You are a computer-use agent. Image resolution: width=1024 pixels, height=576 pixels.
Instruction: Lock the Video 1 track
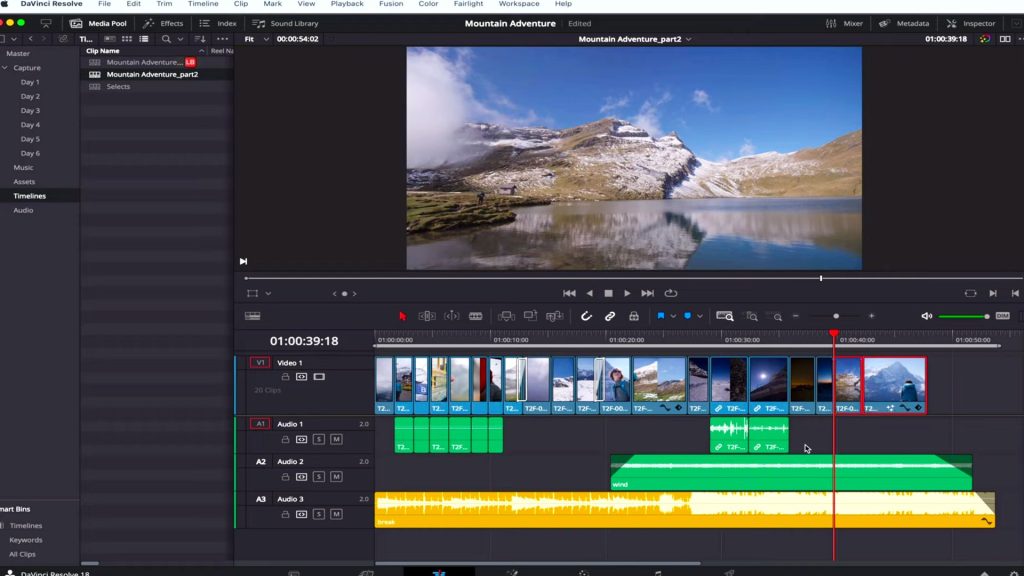285,377
